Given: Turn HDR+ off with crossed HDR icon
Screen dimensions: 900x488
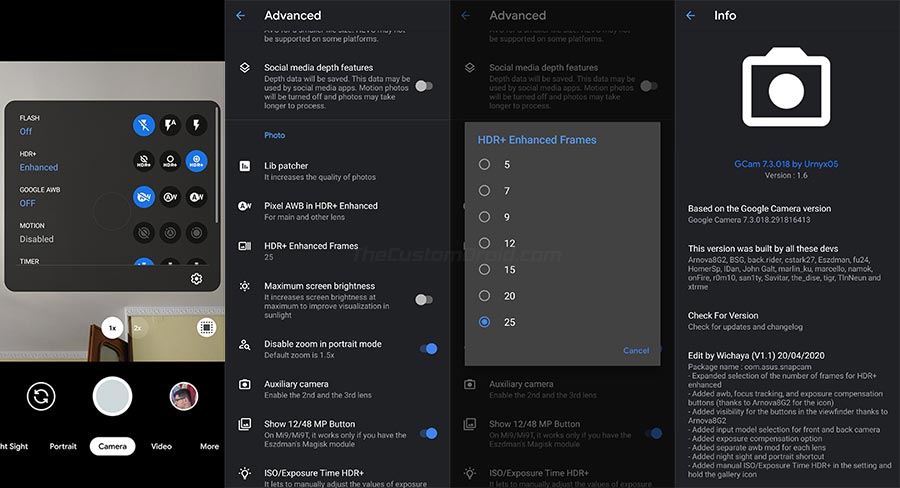Looking at the screenshot, I should (x=144, y=161).
